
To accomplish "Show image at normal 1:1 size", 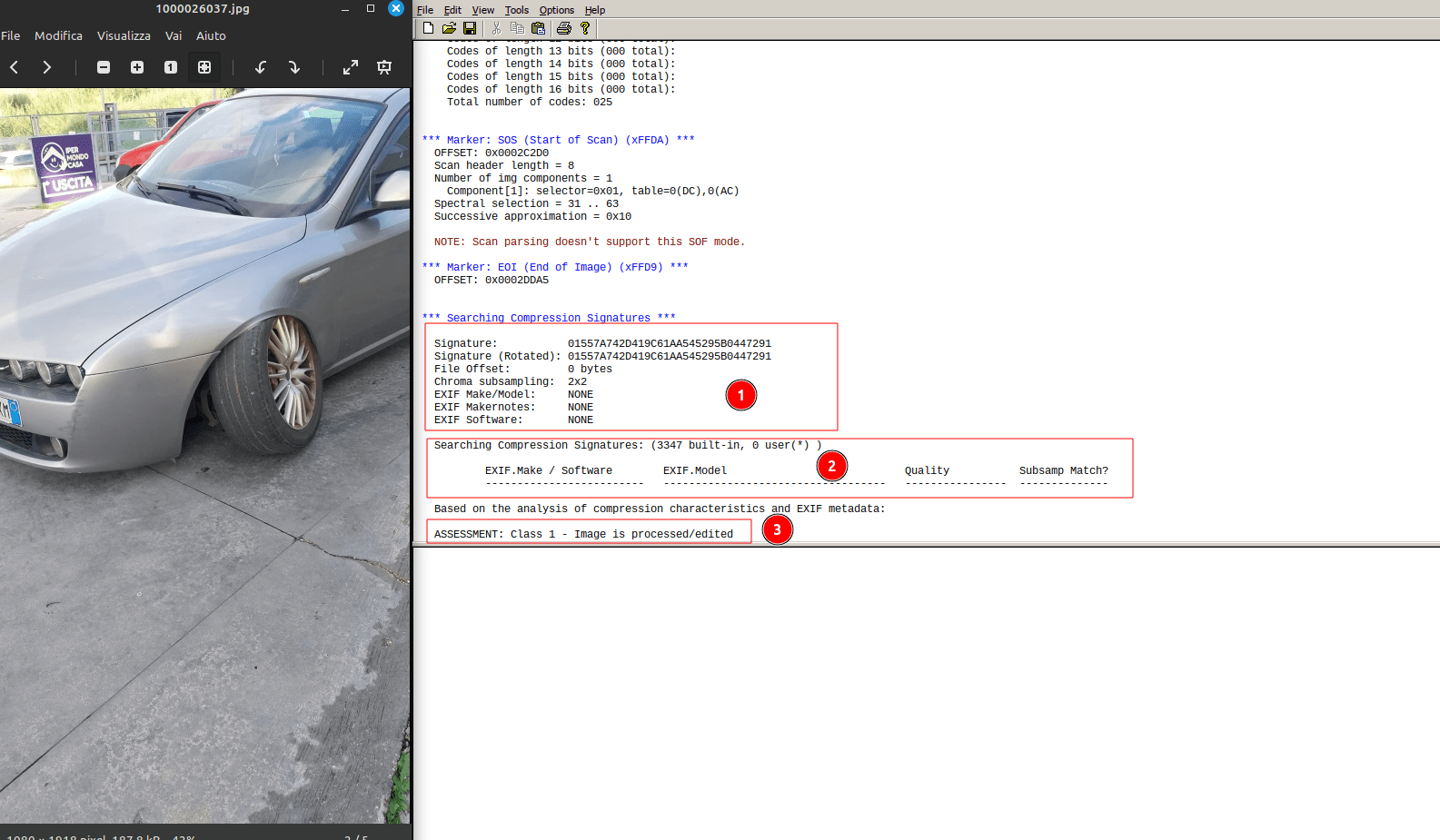I will click(171, 67).
